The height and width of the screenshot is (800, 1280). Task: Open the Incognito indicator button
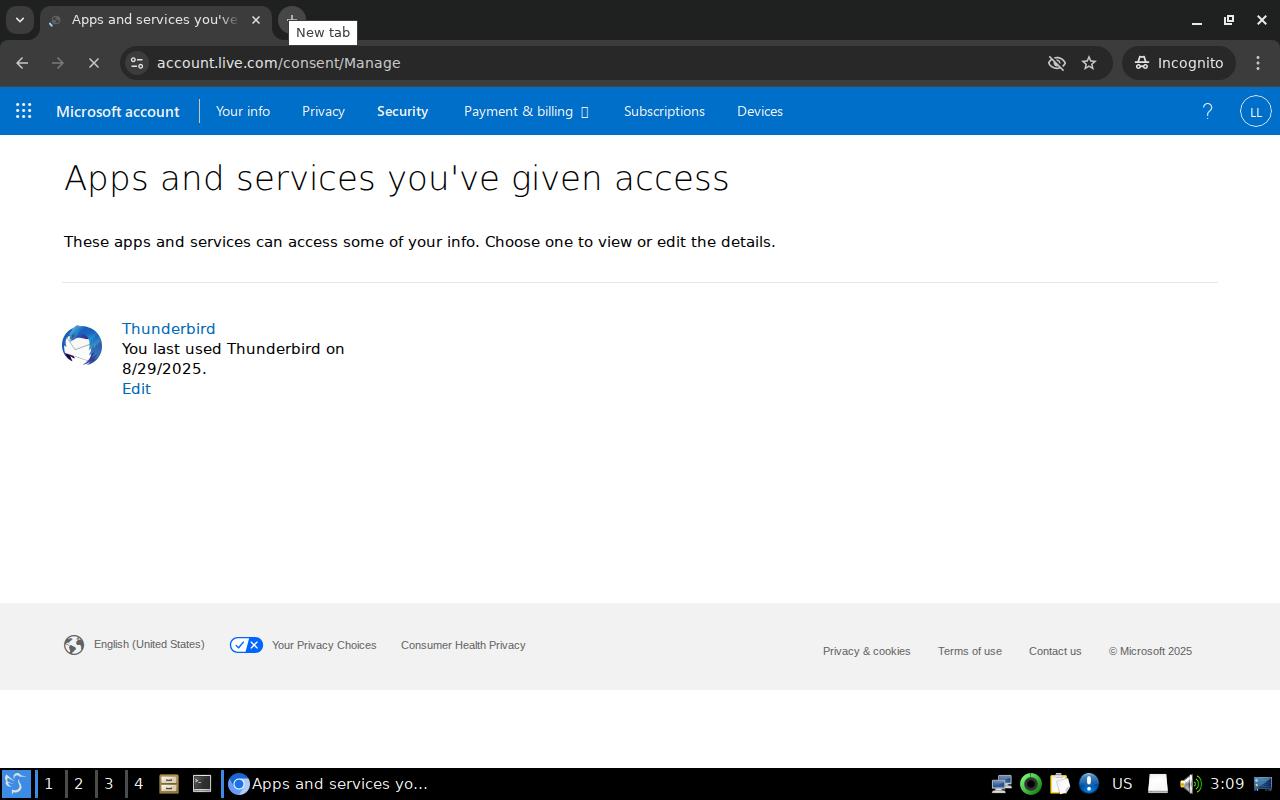[1180, 63]
